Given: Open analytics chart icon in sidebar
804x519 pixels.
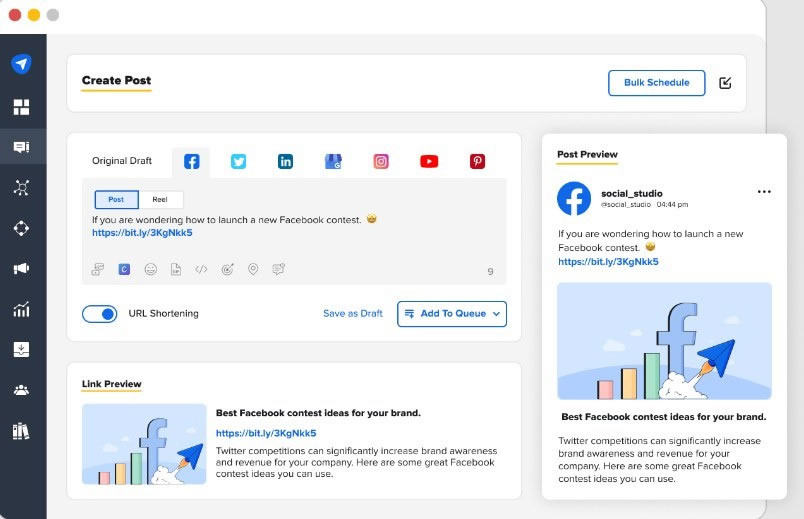Looking at the screenshot, I should [21, 309].
